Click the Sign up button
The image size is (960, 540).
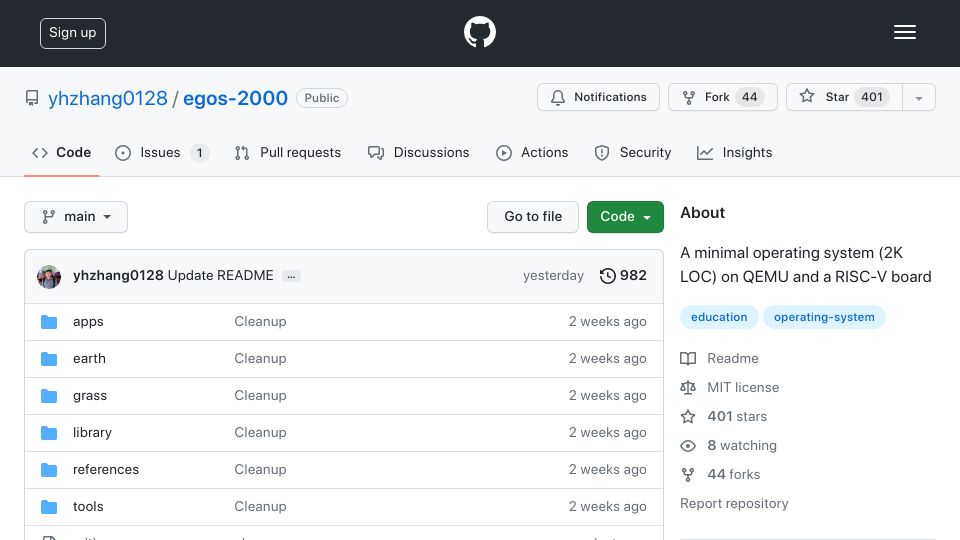click(x=73, y=33)
